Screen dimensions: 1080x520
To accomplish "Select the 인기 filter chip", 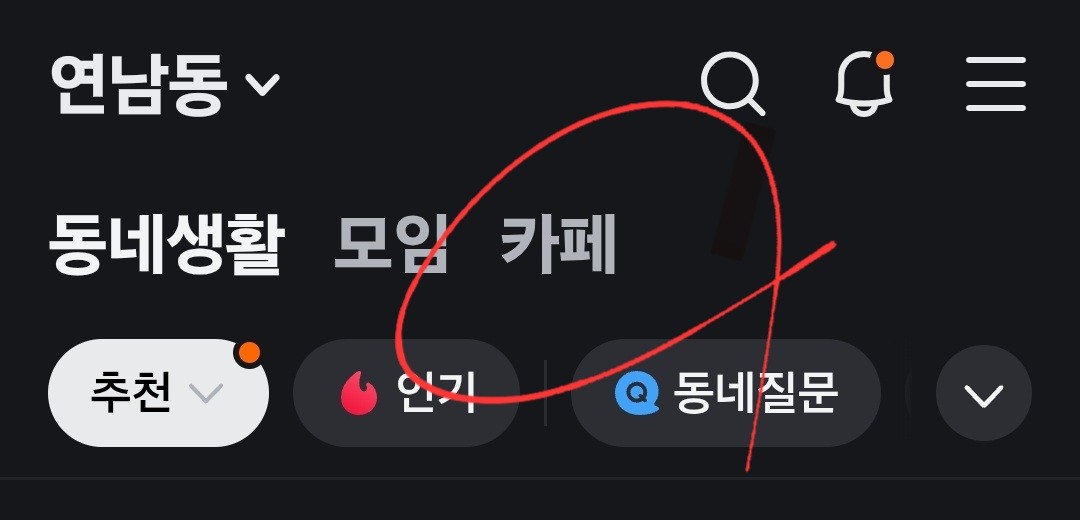I will tap(406, 393).
